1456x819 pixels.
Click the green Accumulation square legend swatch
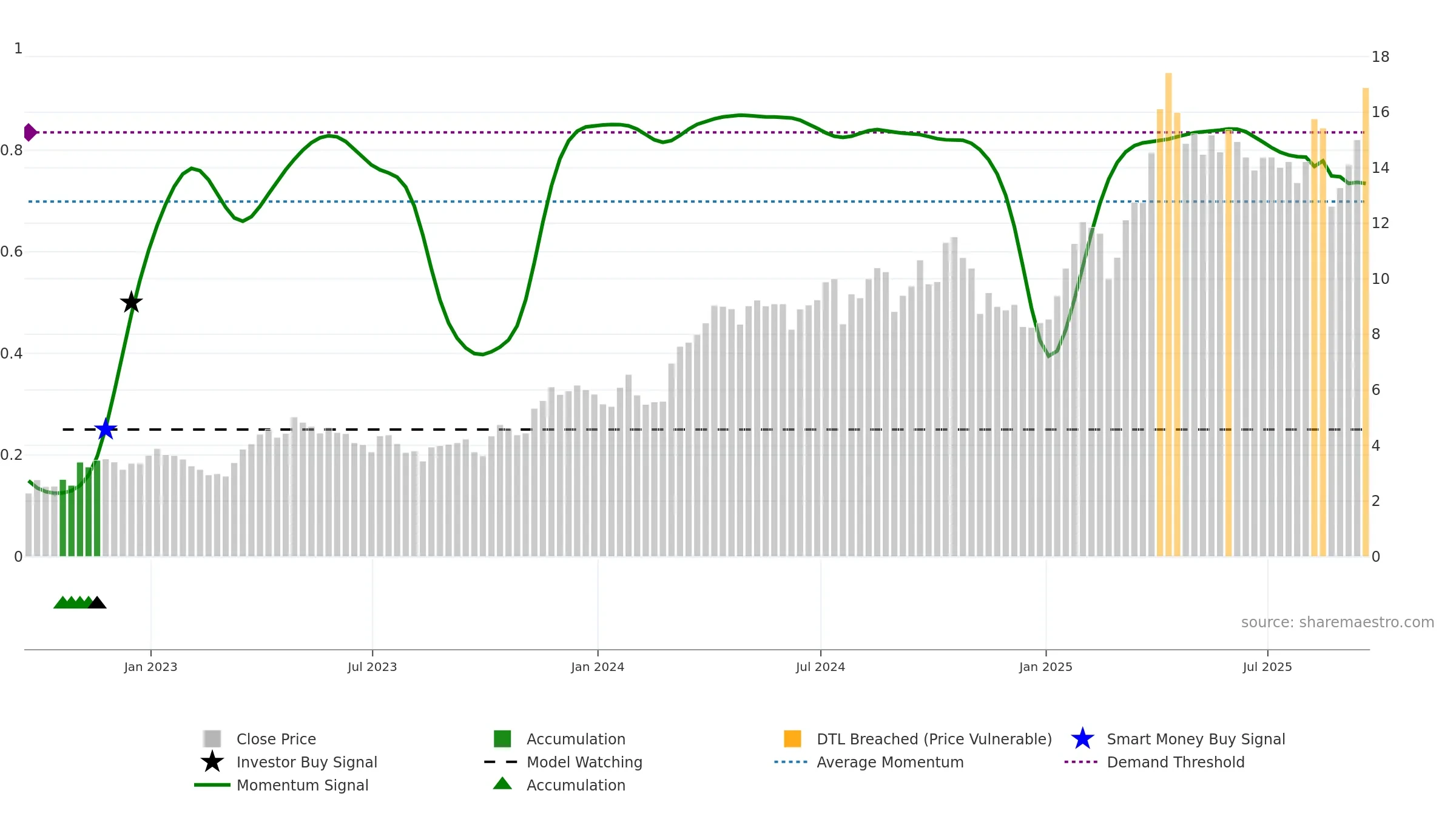(x=502, y=739)
